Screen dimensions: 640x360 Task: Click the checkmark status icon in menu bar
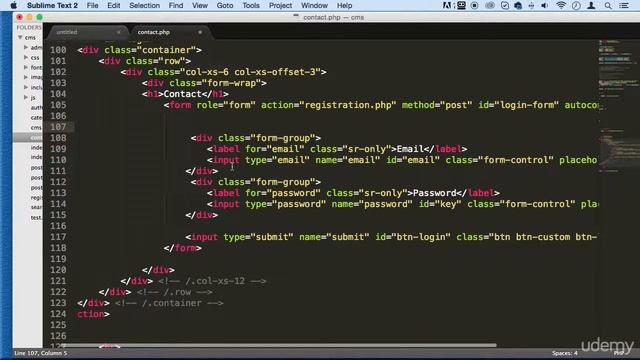(x=505, y=5)
